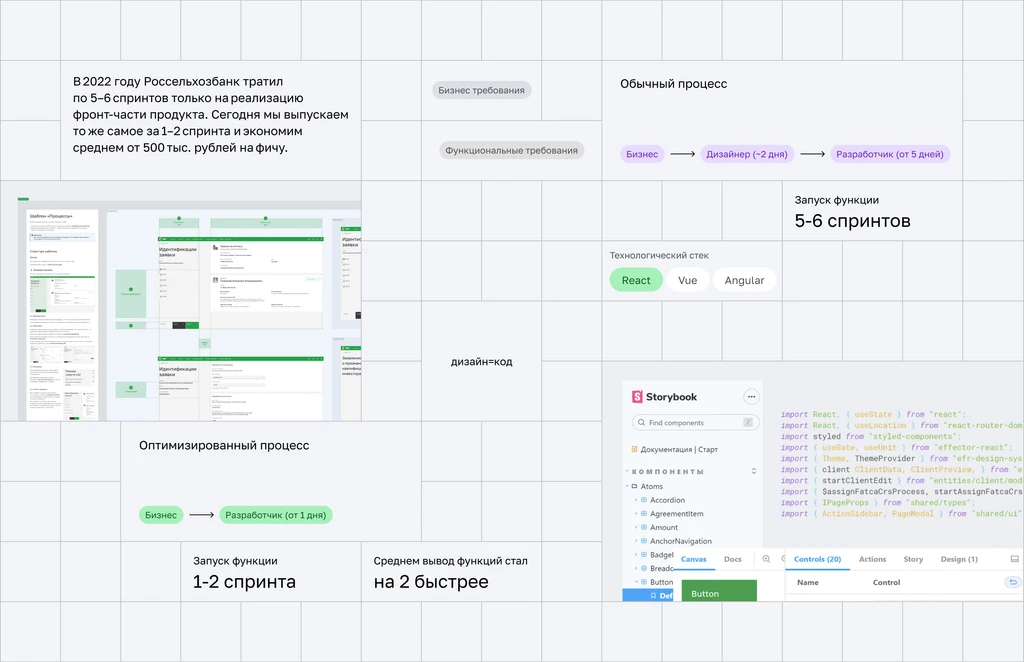Click the Storybook logo icon
The height and width of the screenshot is (662, 1024).
point(637,397)
